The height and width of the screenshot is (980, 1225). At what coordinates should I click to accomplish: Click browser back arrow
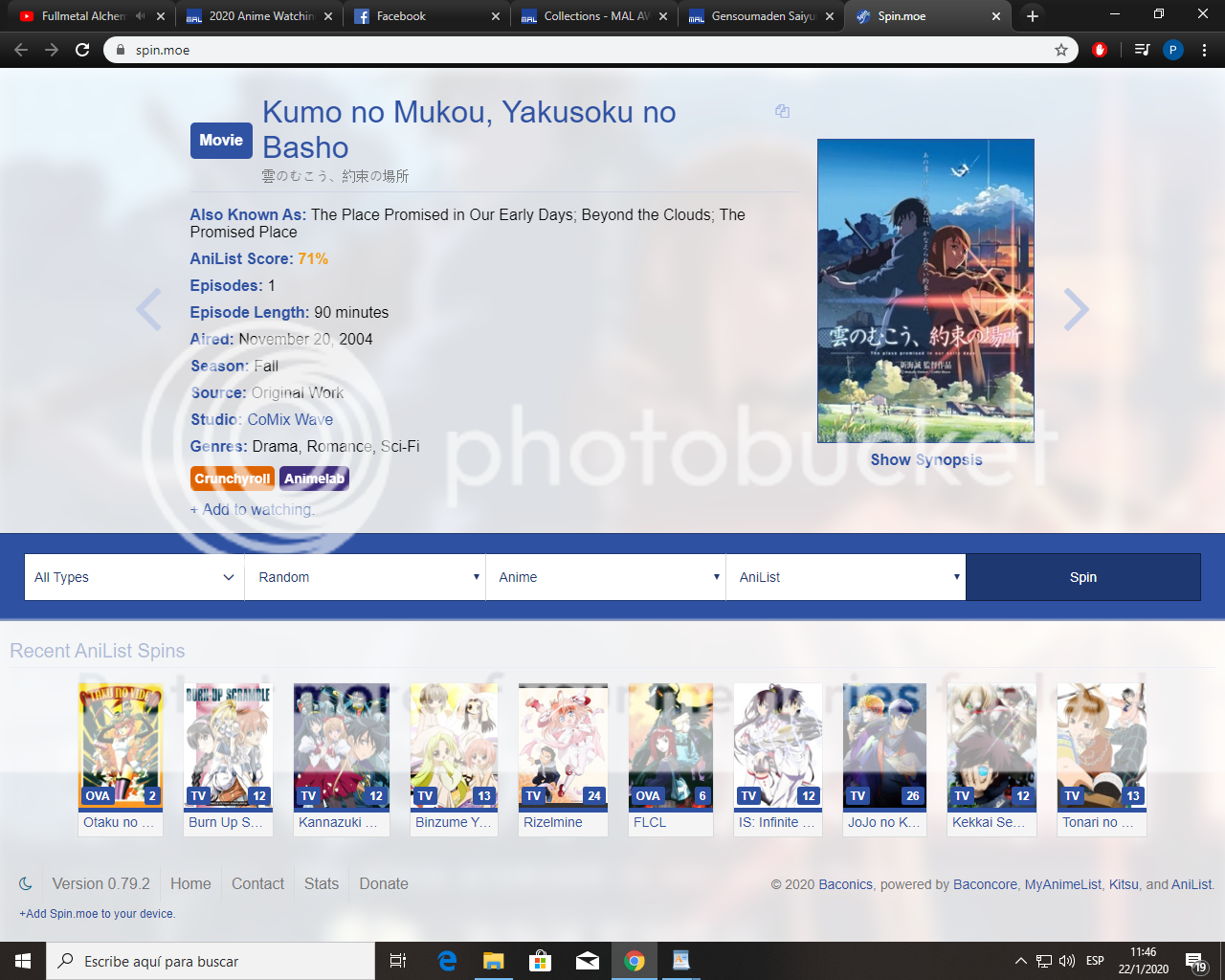21,50
